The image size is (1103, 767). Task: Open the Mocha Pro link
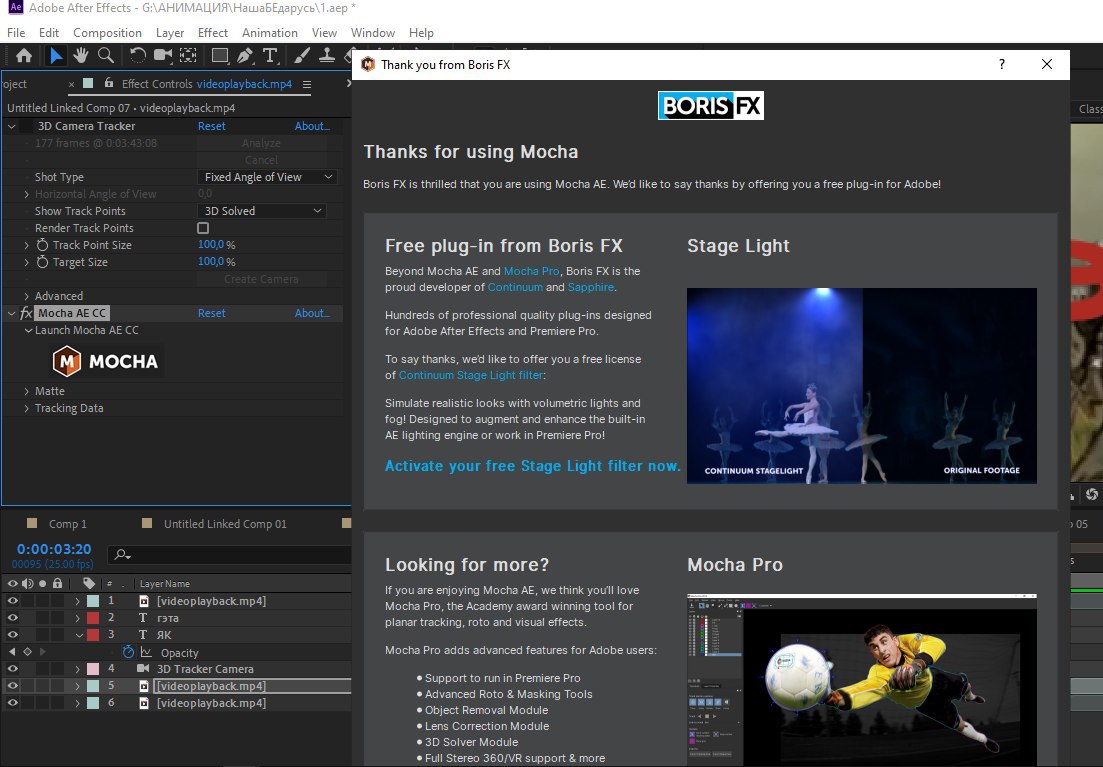[531, 271]
